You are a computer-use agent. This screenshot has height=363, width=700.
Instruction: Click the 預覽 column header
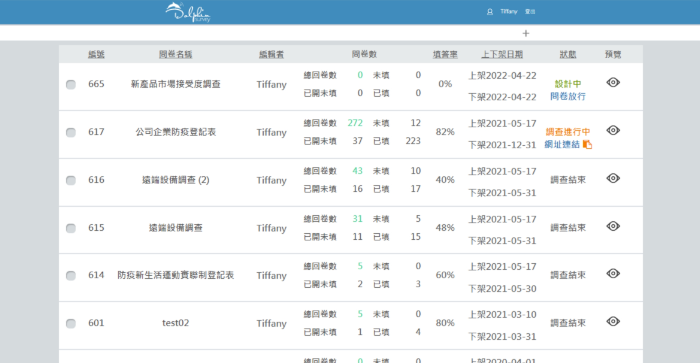613,54
